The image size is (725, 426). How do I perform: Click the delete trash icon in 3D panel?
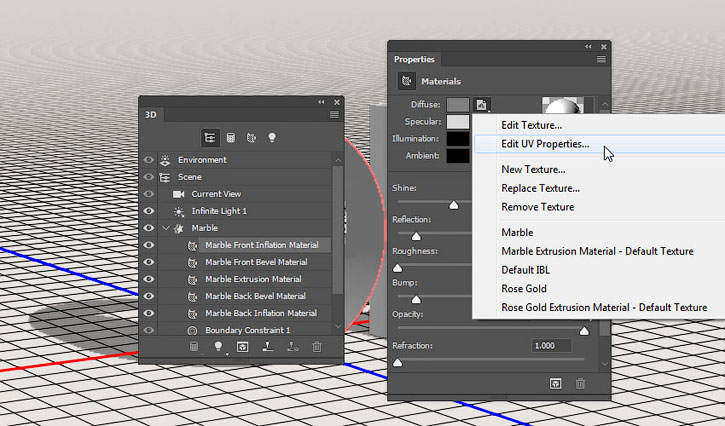pyautogui.click(x=317, y=346)
